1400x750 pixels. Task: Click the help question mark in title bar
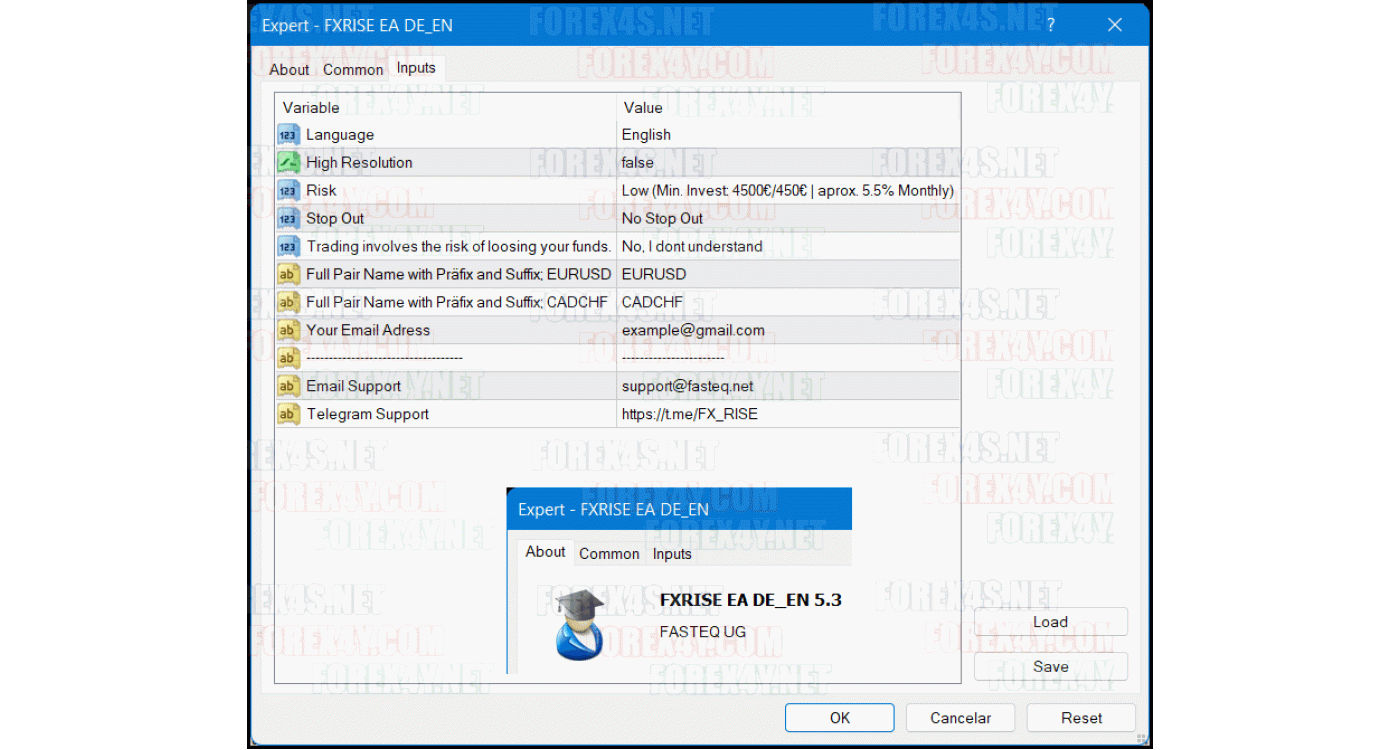pyautogui.click(x=1051, y=25)
